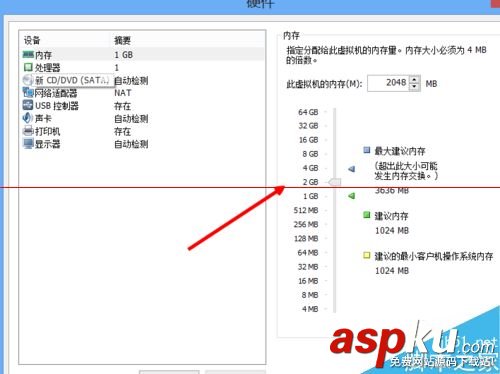Select the USB 控制器 icon
Image resolution: width=500 pixels, height=374 pixels.
pyautogui.click(x=28, y=105)
